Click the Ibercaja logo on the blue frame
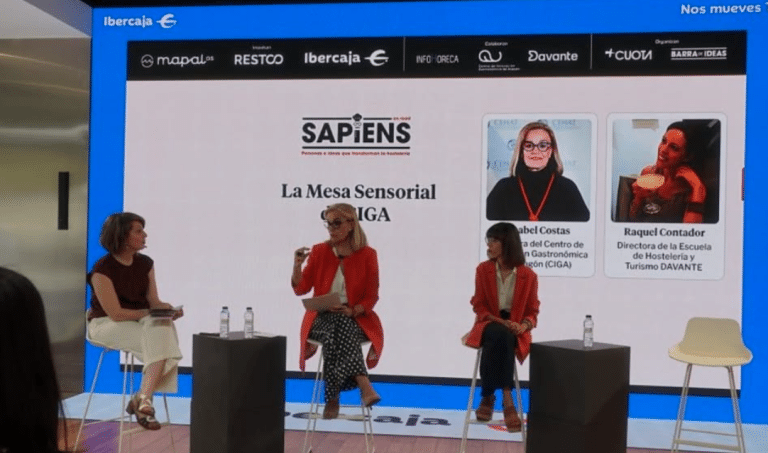The image size is (768, 453). pos(140,21)
